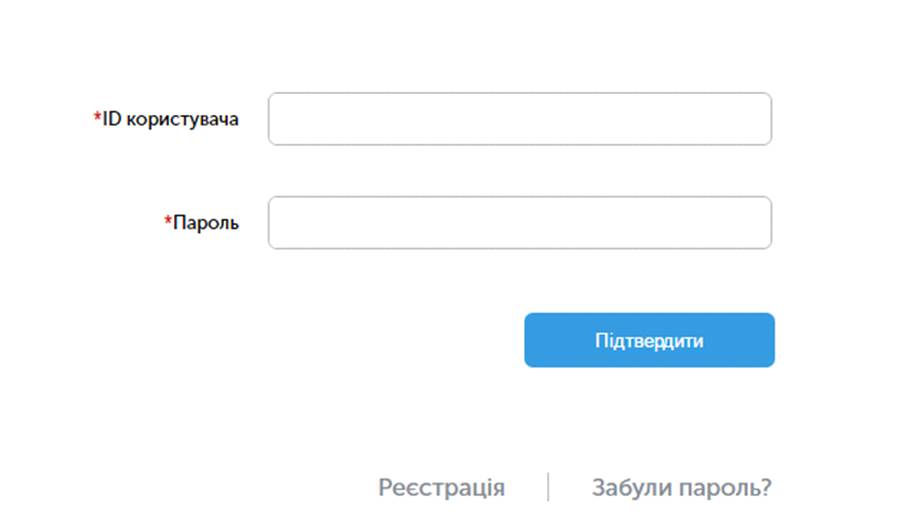This screenshot has height=526, width=909.
Task: Click the gray Реєстрація text
Action: pyautogui.click(x=441, y=488)
